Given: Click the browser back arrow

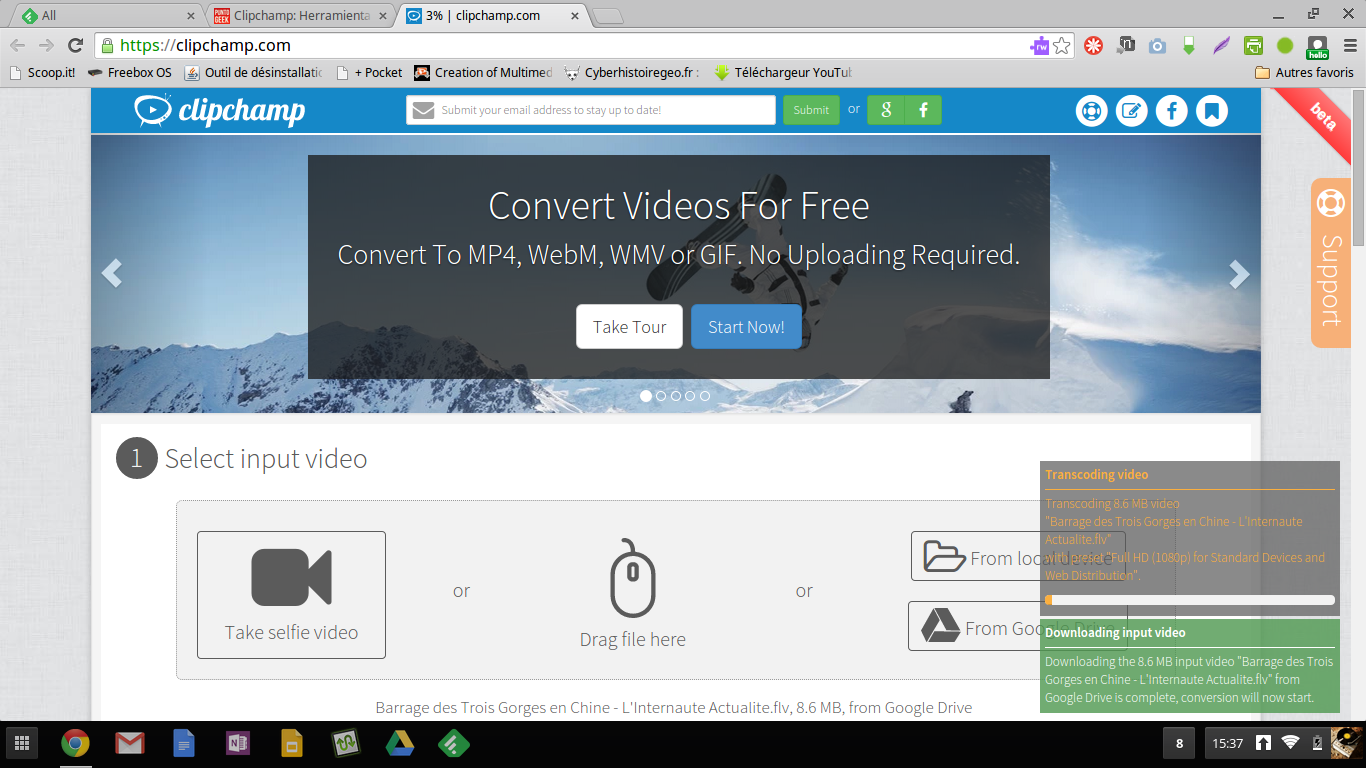Looking at the screenshot, I should coord(17,45).
